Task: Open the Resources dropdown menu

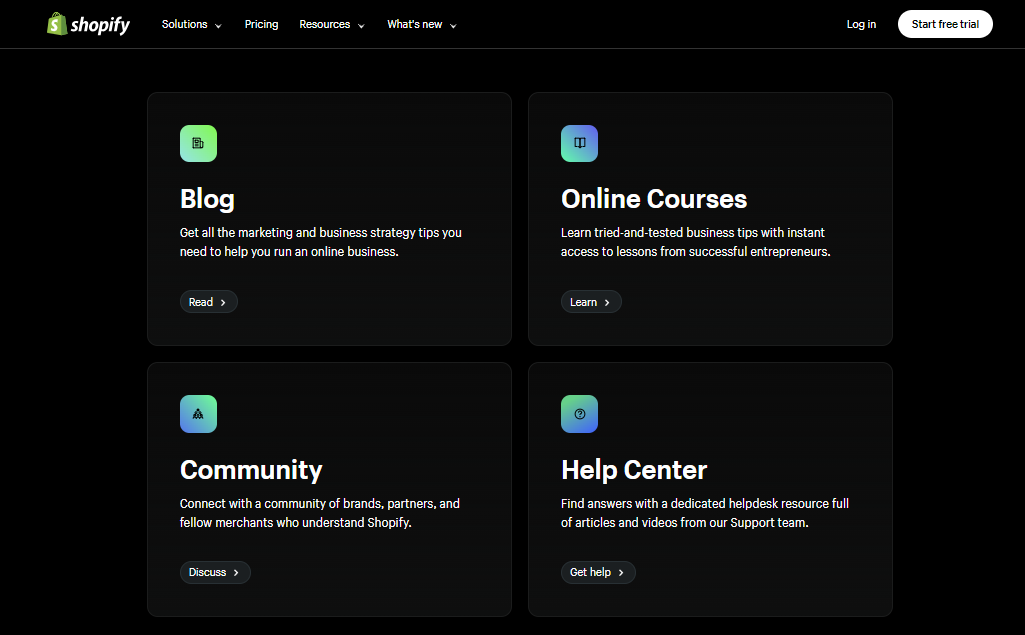Action: [x=331, y=24]
